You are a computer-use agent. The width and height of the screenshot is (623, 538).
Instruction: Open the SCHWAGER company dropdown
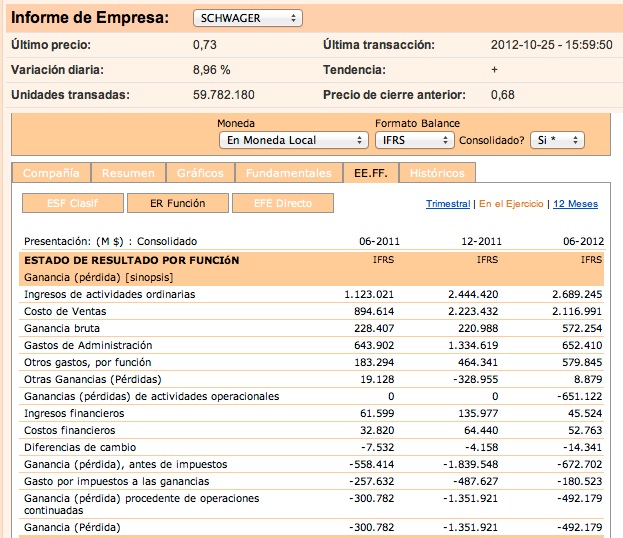point(248,18)
